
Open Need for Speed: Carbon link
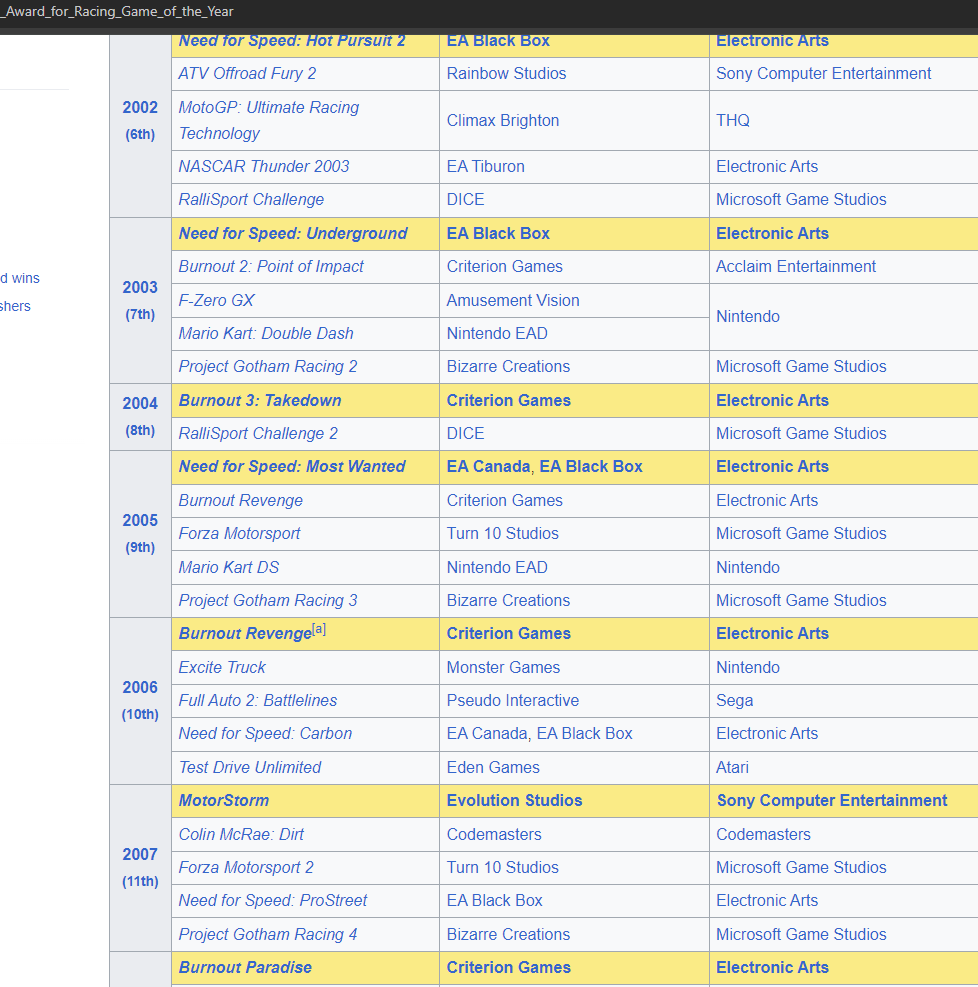click(266, 733)
